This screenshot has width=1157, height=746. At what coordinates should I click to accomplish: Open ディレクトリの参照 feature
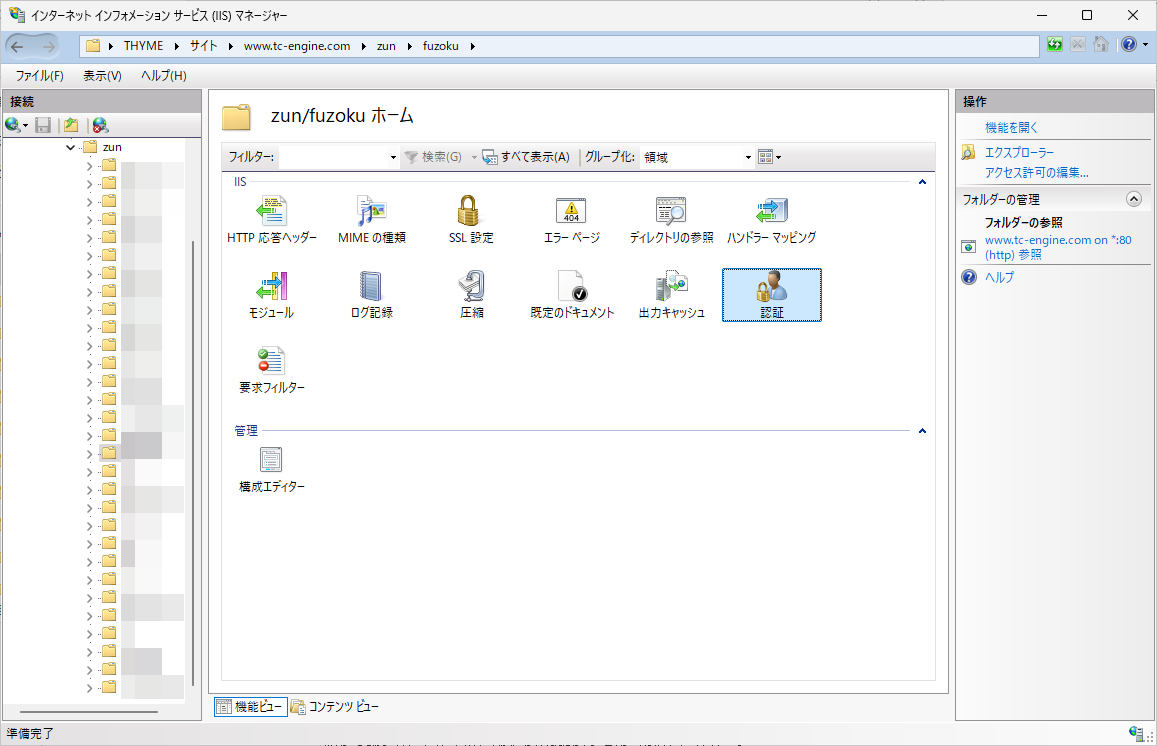(x=671, y=220)
